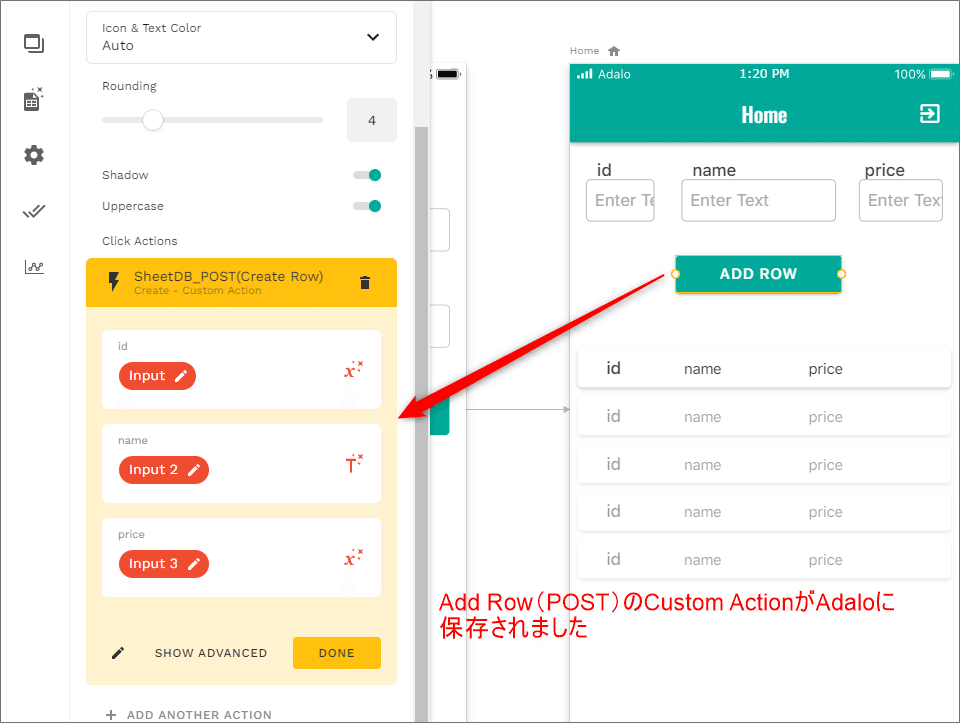This screenshot has height=723, width=960.
Task: Click the panel's vertical scrollbar
Action: tap(421, 422)
